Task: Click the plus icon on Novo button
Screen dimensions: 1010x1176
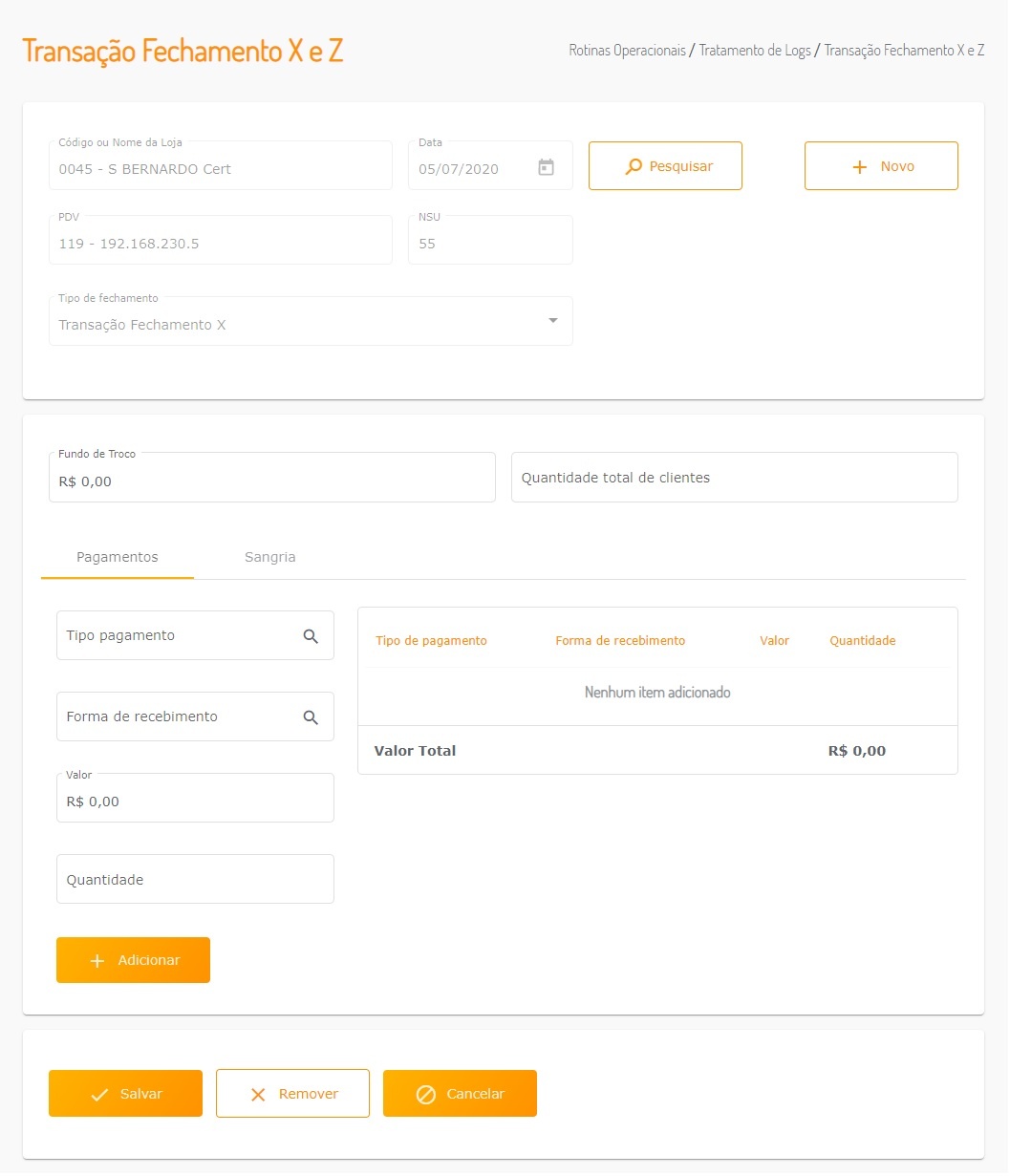Action: pyautogui.click(x=859, y=167)
